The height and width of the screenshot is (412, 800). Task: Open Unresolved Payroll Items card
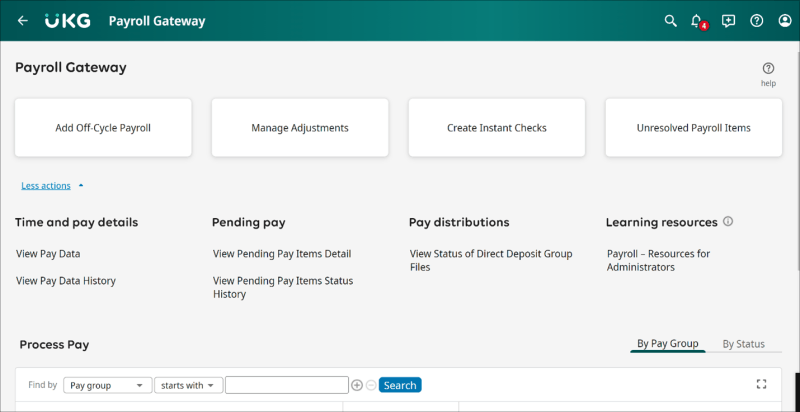(693, 127)
